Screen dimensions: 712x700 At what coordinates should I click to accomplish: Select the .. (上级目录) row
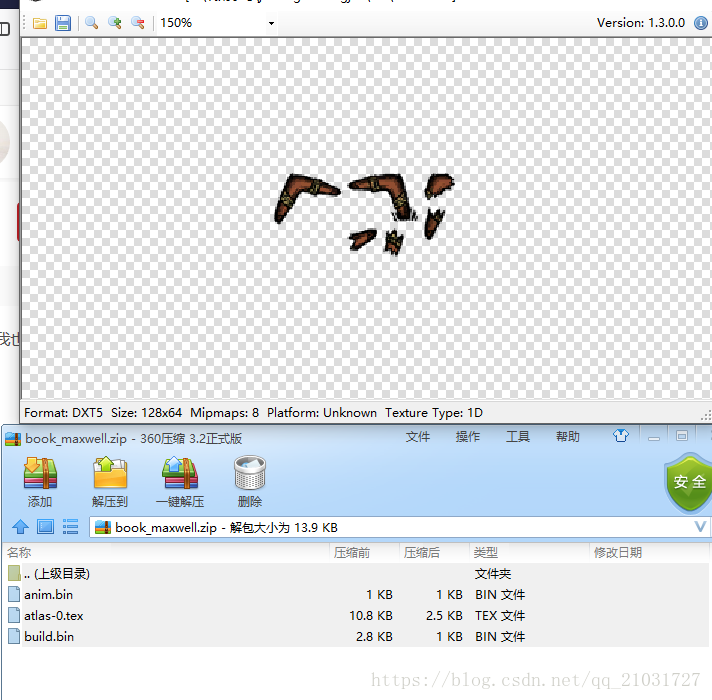click(356, 574)
